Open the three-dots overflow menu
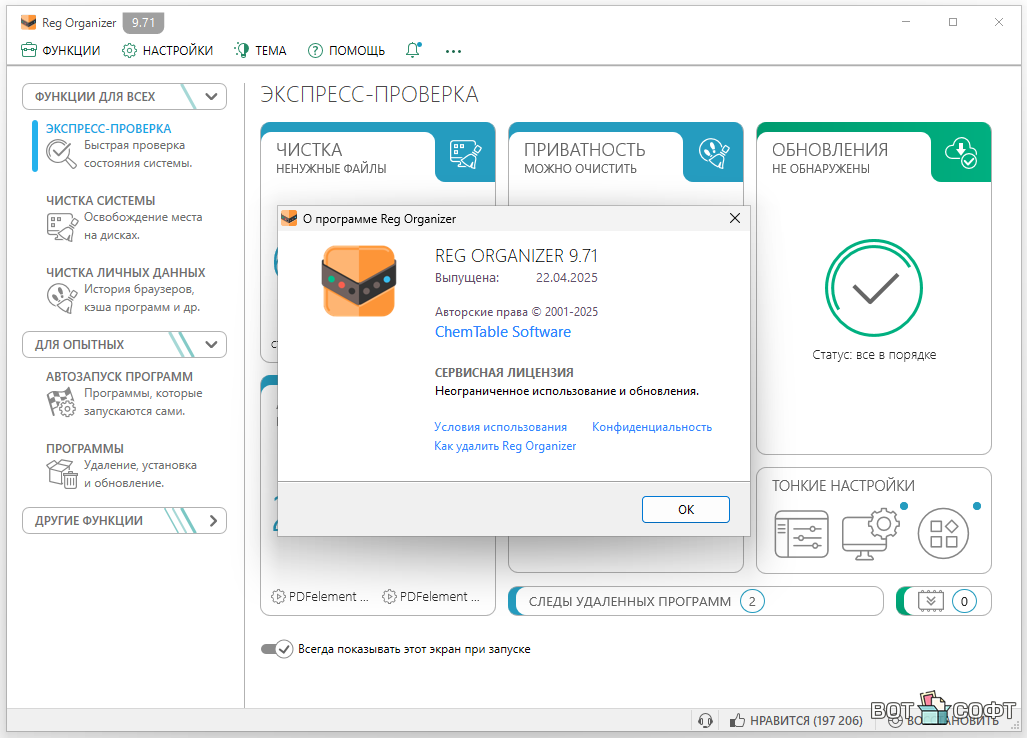 [x=453, y=51]
